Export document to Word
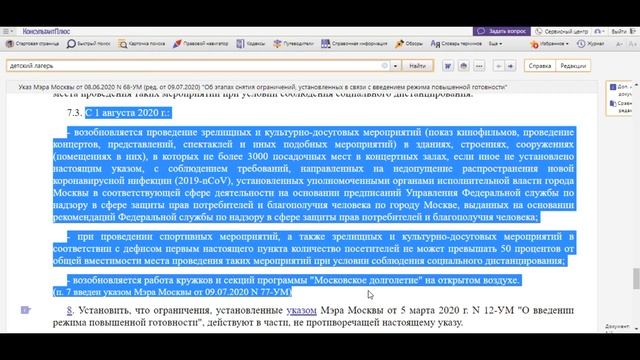Screen dimensions: 640x360 pyautogui.click(x=448, y=66)
